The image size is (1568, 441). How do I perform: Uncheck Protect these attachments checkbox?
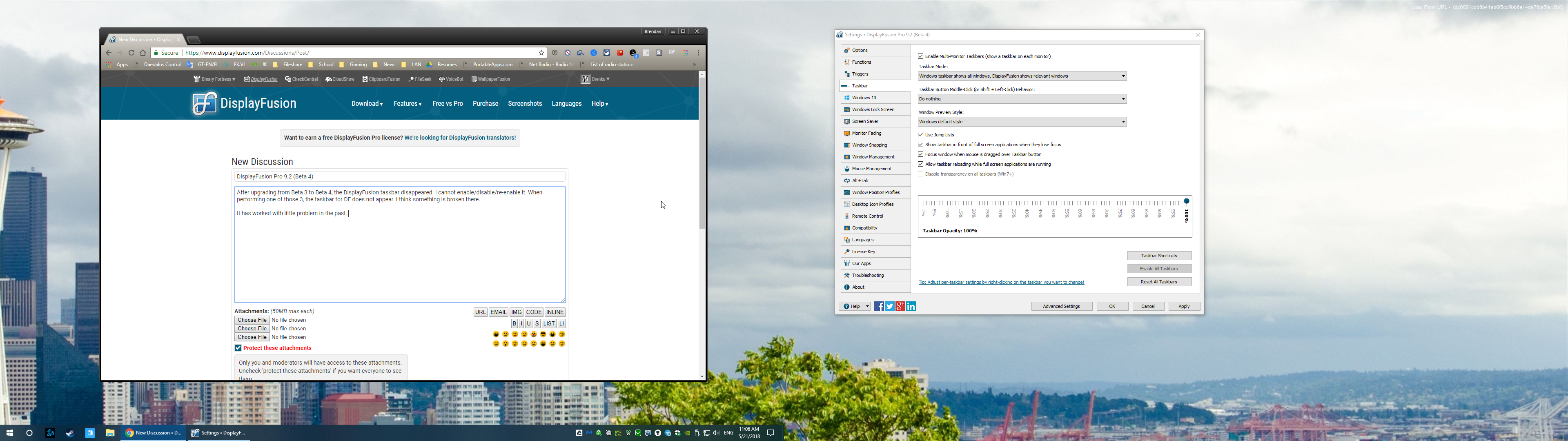point(238,348)
